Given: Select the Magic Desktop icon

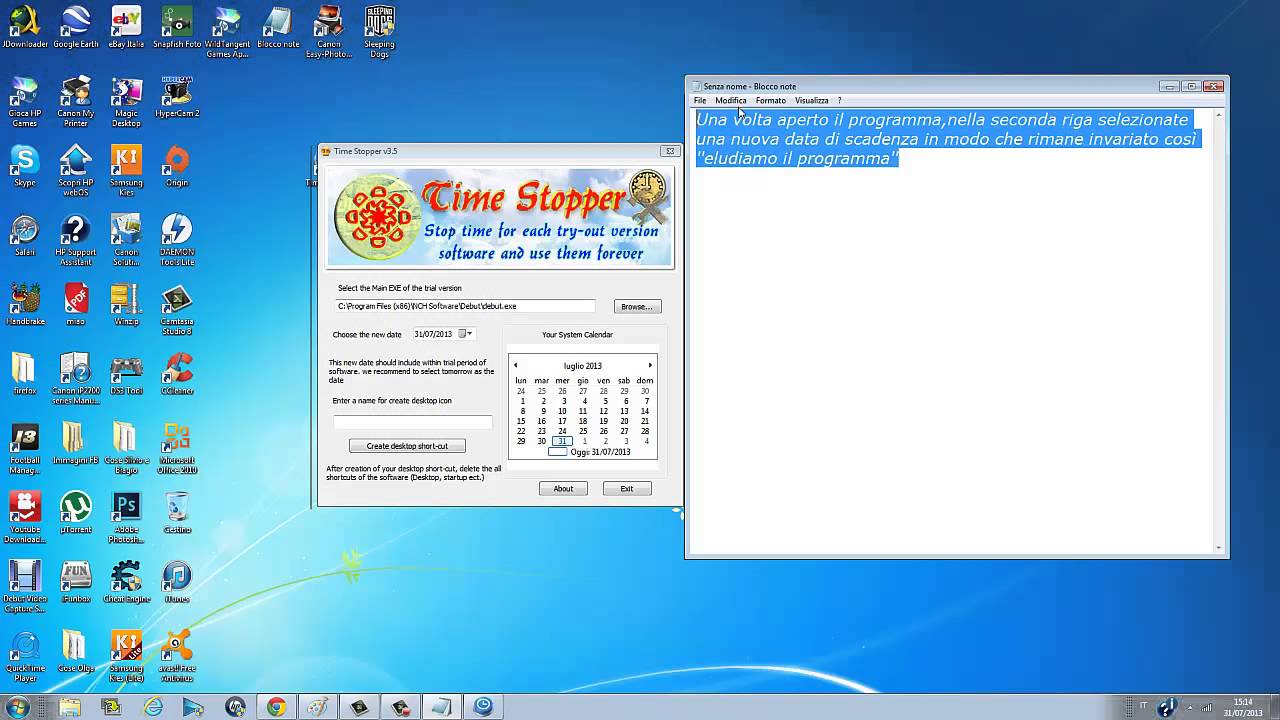Looking at the screenshot, I should pyautogui.click(x=126, y=101).
